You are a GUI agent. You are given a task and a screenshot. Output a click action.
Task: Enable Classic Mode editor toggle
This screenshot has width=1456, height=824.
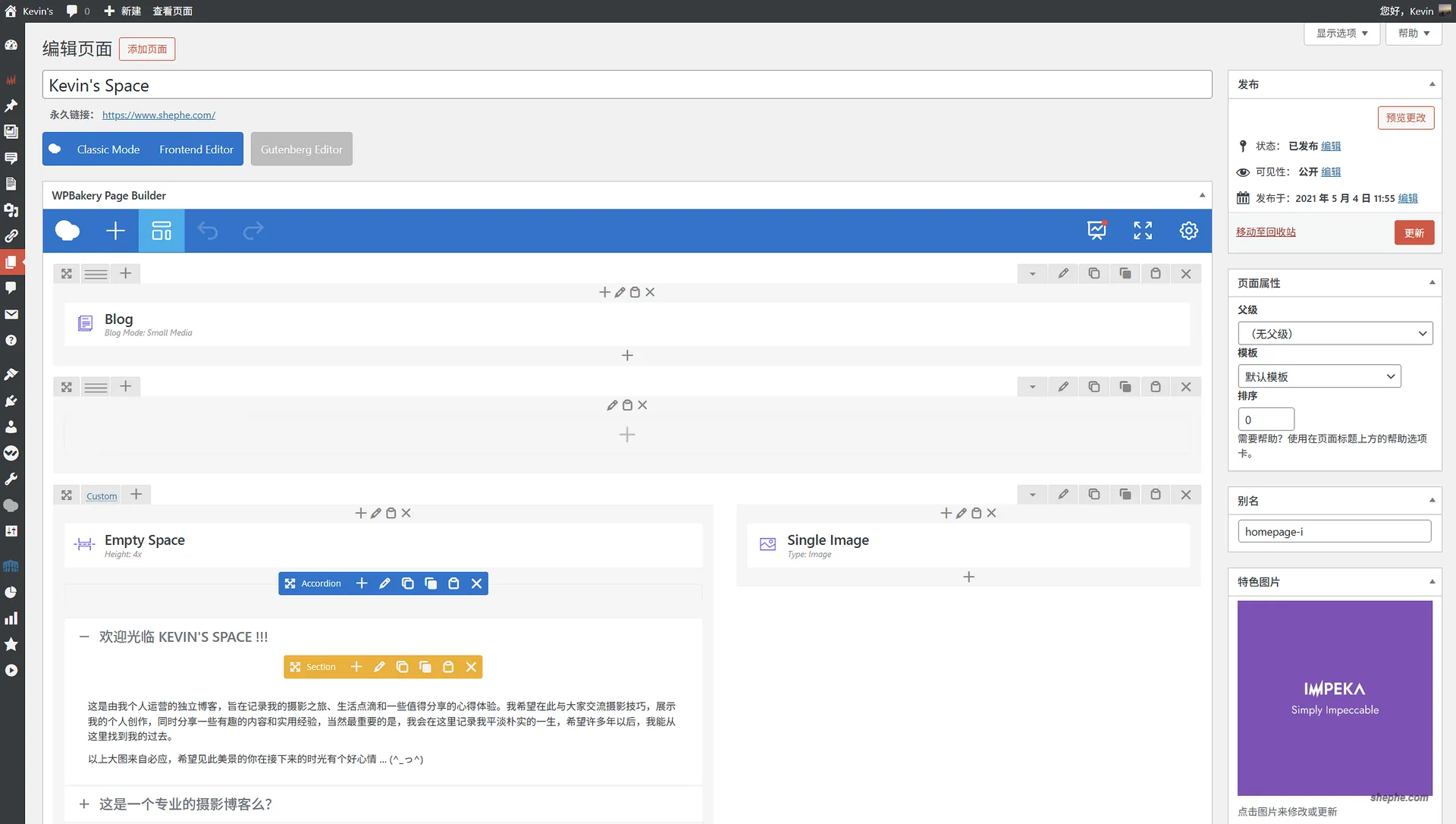[x=108, y=149]
